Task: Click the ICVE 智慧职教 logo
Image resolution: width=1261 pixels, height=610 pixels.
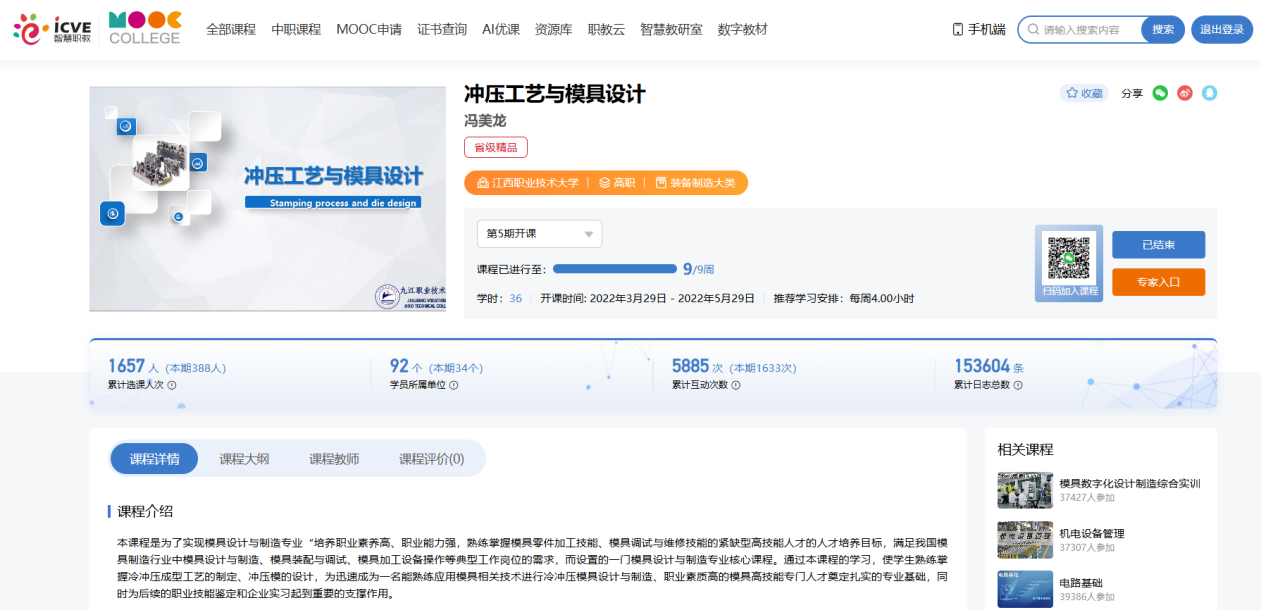Action: point(51,29)
